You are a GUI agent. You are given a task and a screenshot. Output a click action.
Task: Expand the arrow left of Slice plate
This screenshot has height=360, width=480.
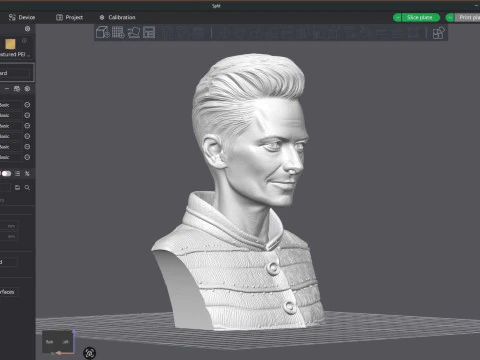(x=397, y=17)
